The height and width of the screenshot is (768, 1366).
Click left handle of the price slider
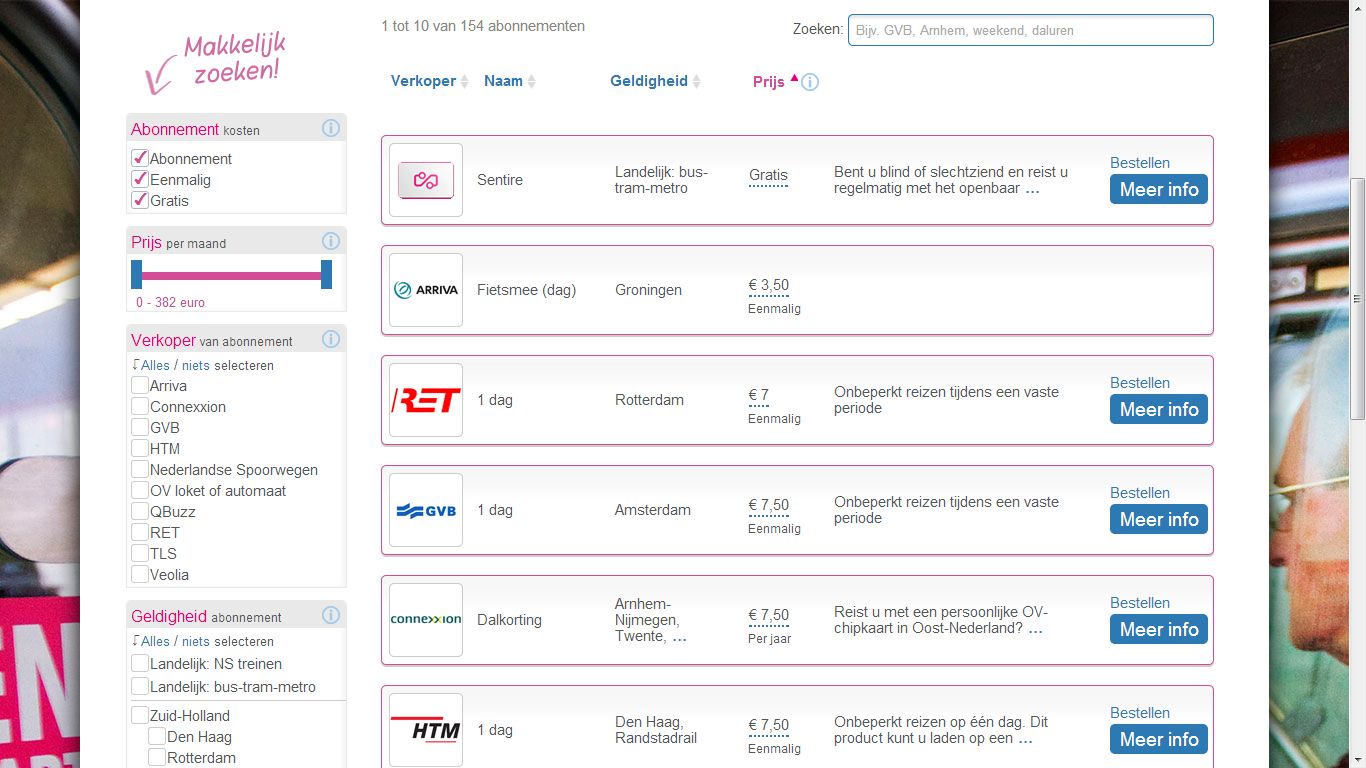137,274
